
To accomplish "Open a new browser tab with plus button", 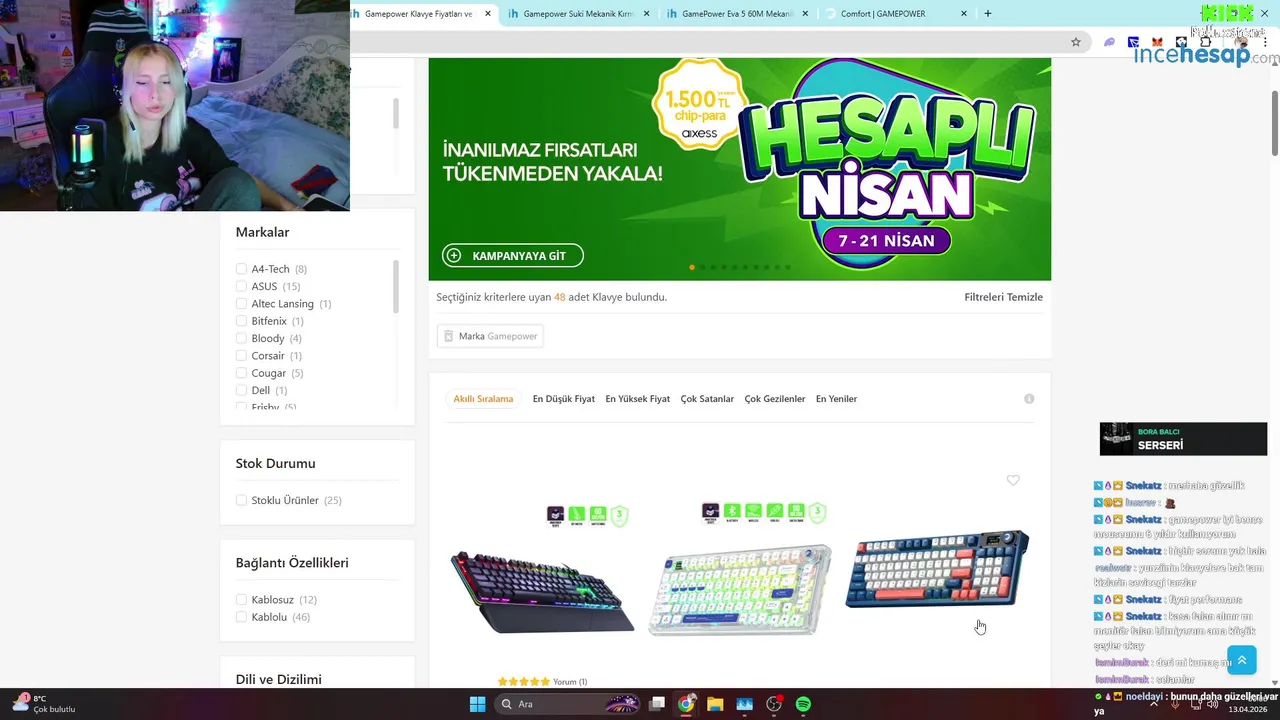I will click(x=988, y=14).
